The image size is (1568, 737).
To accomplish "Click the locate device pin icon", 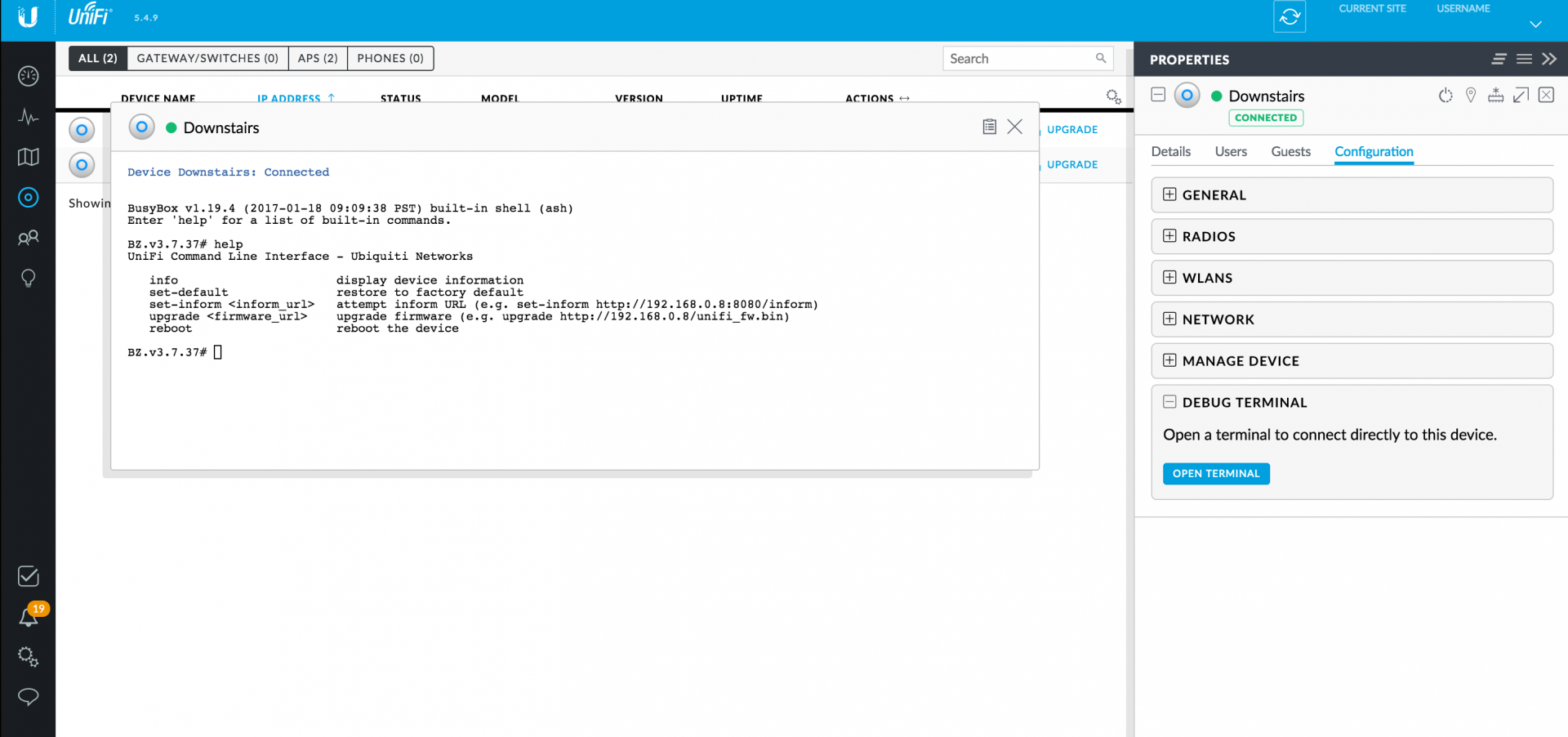I will click(1471, 96).
